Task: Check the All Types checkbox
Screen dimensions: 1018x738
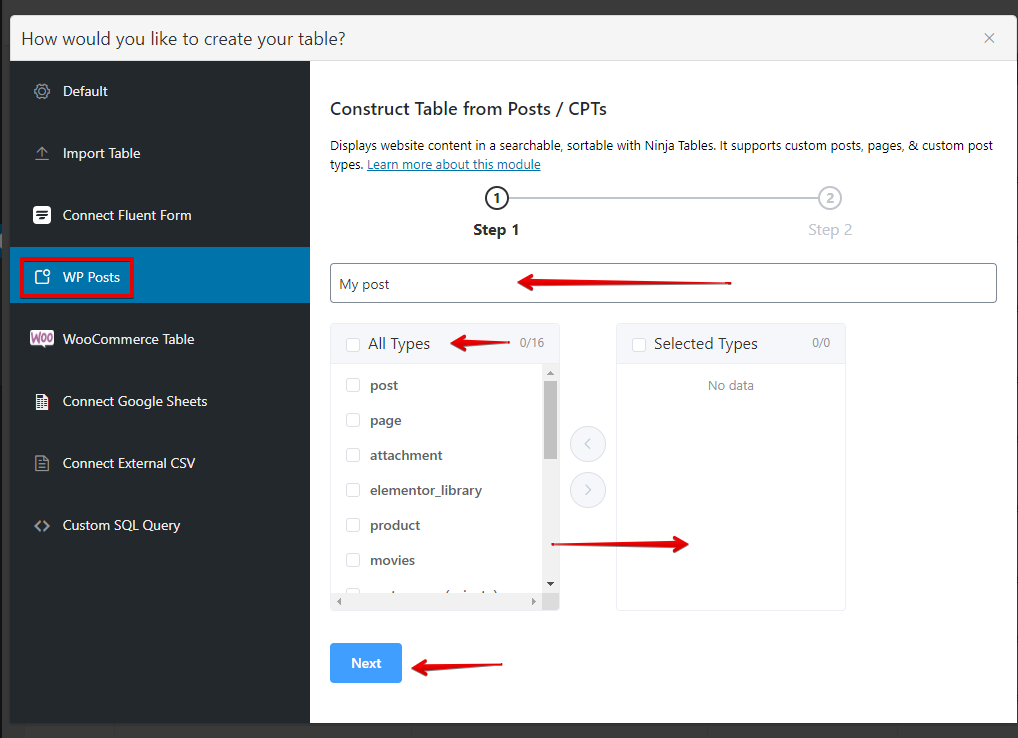Action: coord(353,344)
